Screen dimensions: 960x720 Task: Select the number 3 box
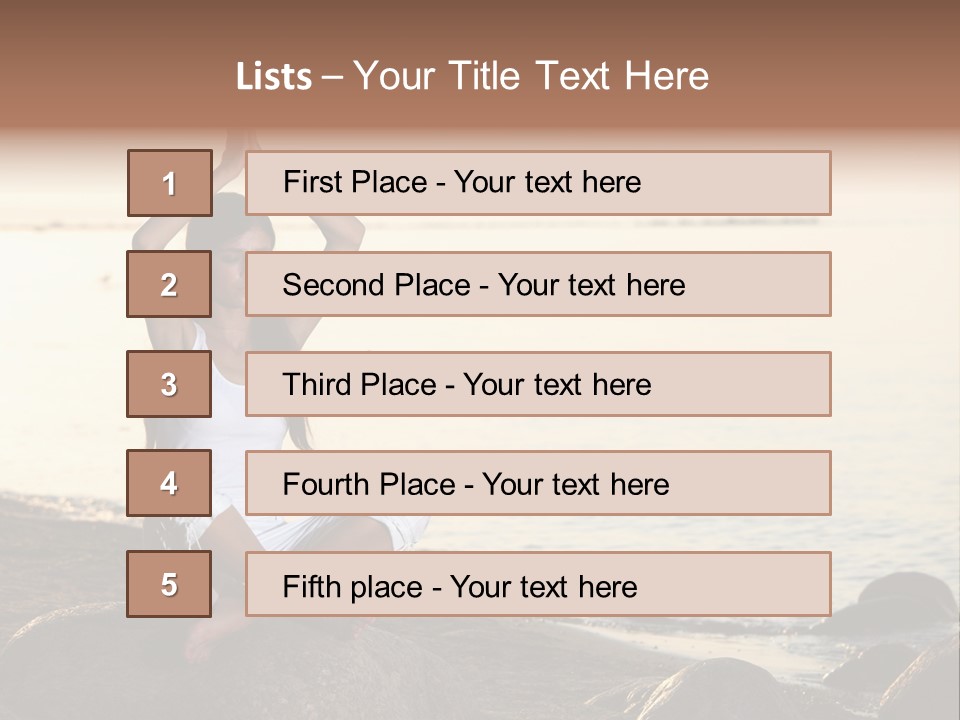pyautogui.click(x=169, y=384)
